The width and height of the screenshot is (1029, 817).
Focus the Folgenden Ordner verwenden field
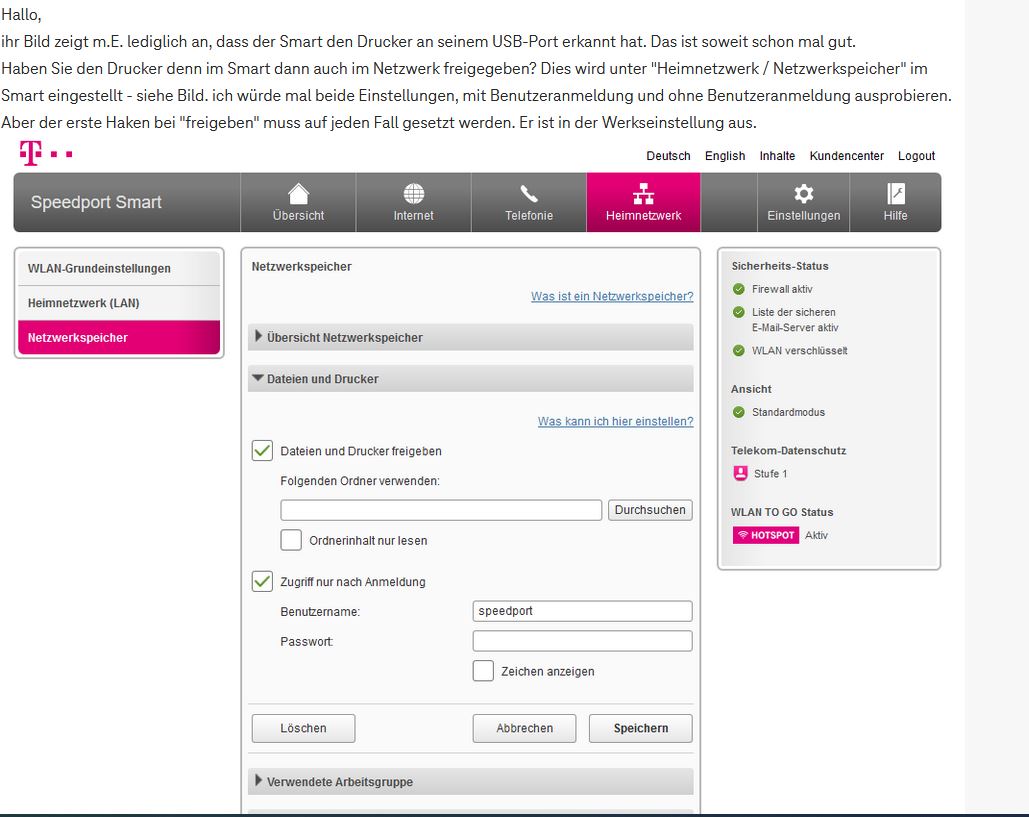(441, 510)
